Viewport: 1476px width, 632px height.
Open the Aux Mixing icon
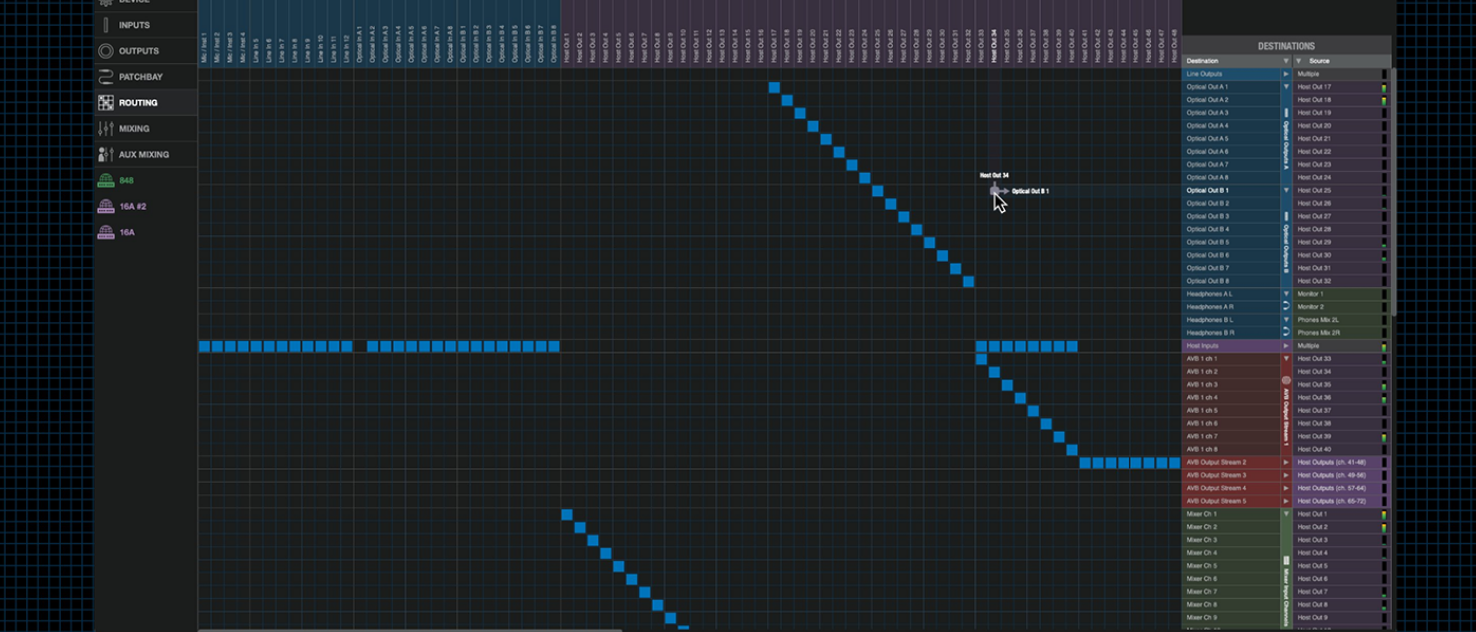click(x=106, y=155)
